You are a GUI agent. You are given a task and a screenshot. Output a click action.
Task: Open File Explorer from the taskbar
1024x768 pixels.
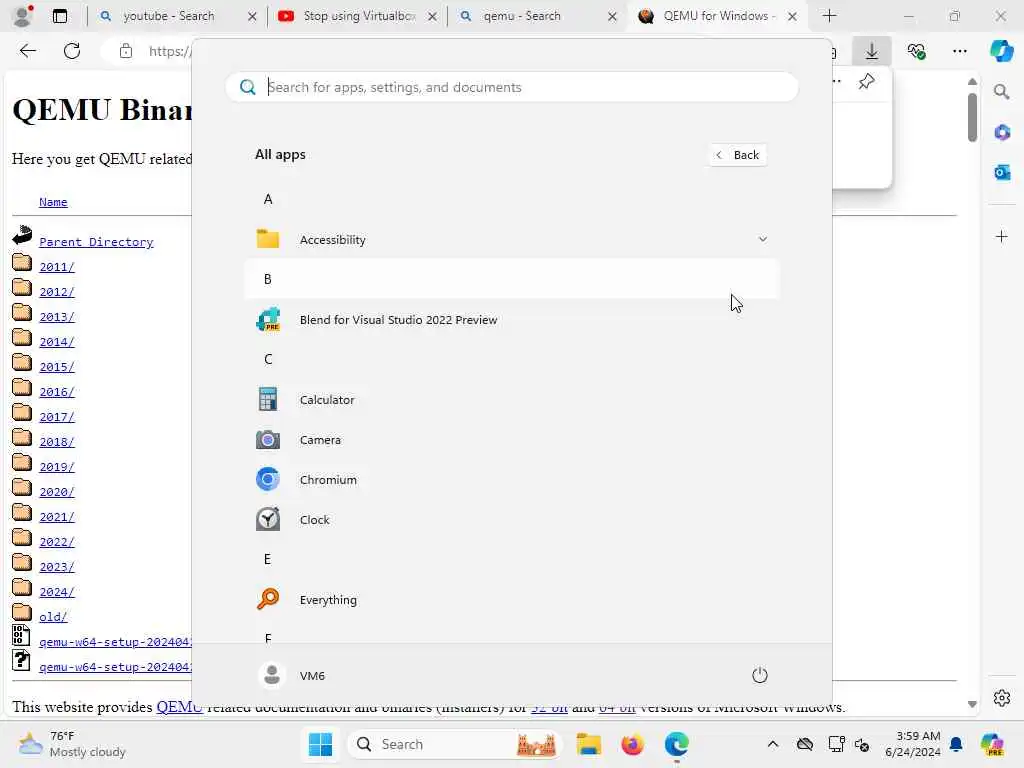click(x=588, y=744)
